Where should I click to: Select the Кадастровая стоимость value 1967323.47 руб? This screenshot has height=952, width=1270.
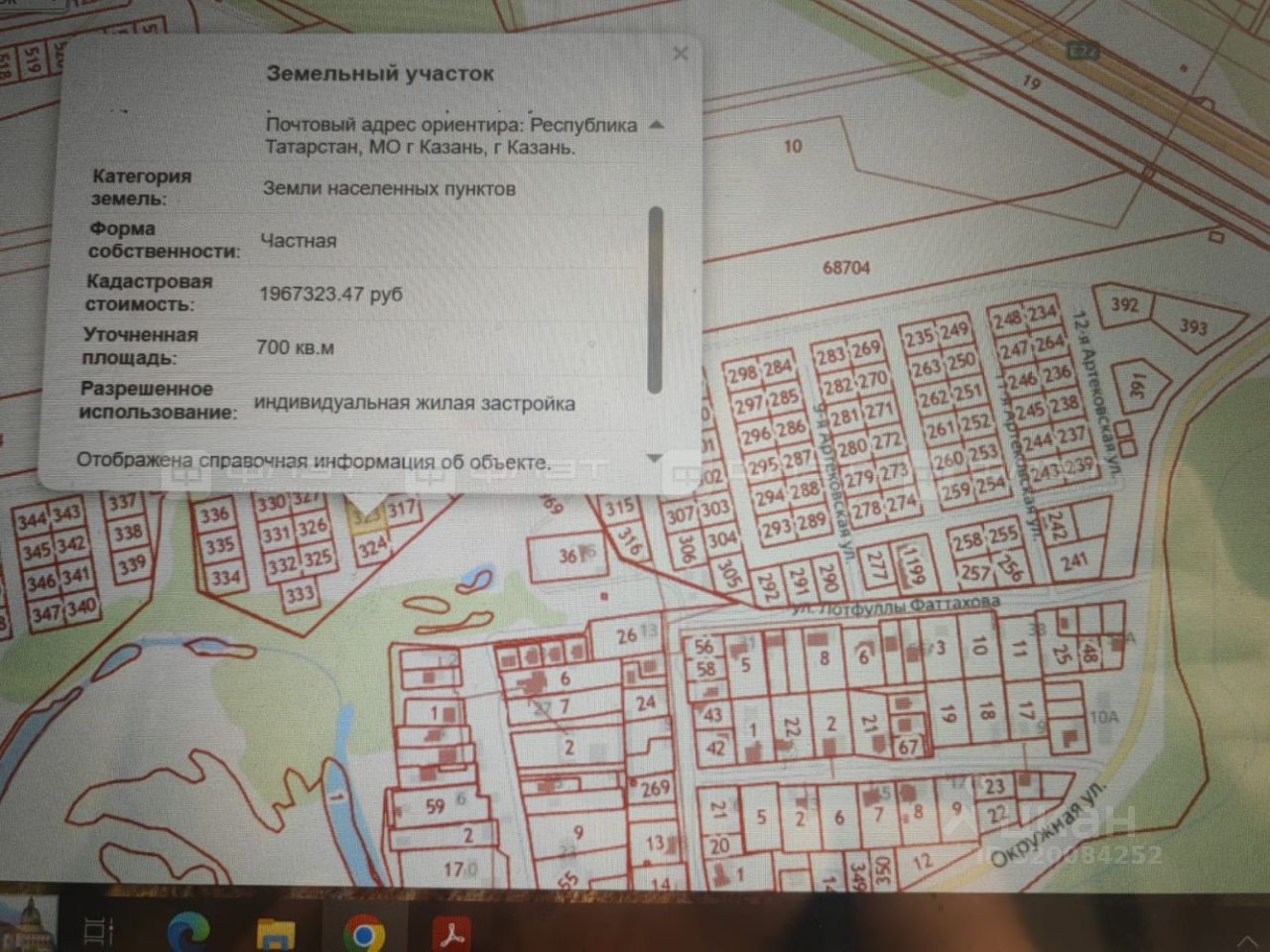(330, 295)
